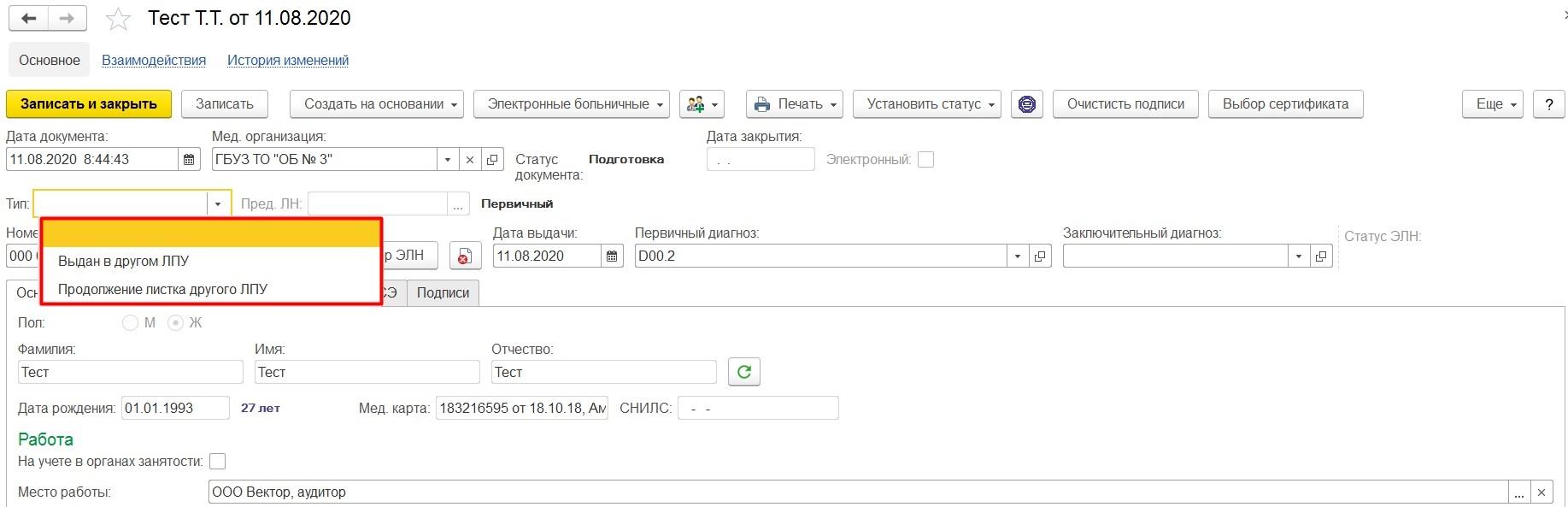1568x507 pixels.
Task: Open calendar picker for document date
Action: coord(189,160)
